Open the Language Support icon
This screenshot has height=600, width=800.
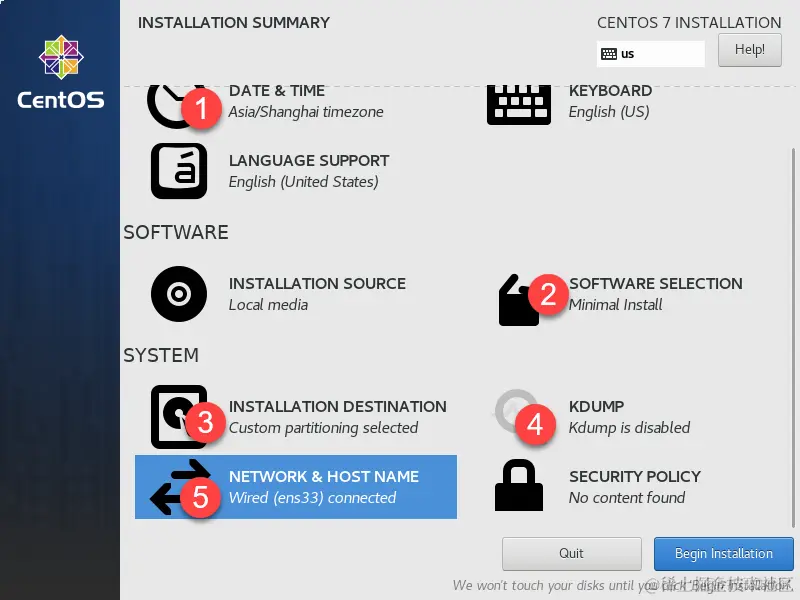coord(179,171)
